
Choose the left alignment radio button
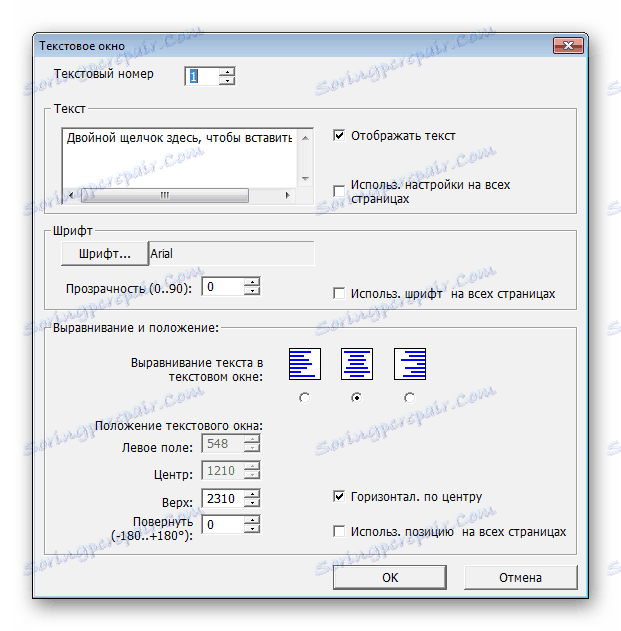(305, 398)
